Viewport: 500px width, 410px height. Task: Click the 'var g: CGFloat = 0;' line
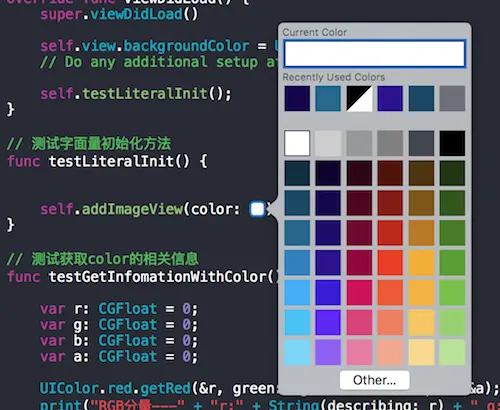[x=119, y=325]
